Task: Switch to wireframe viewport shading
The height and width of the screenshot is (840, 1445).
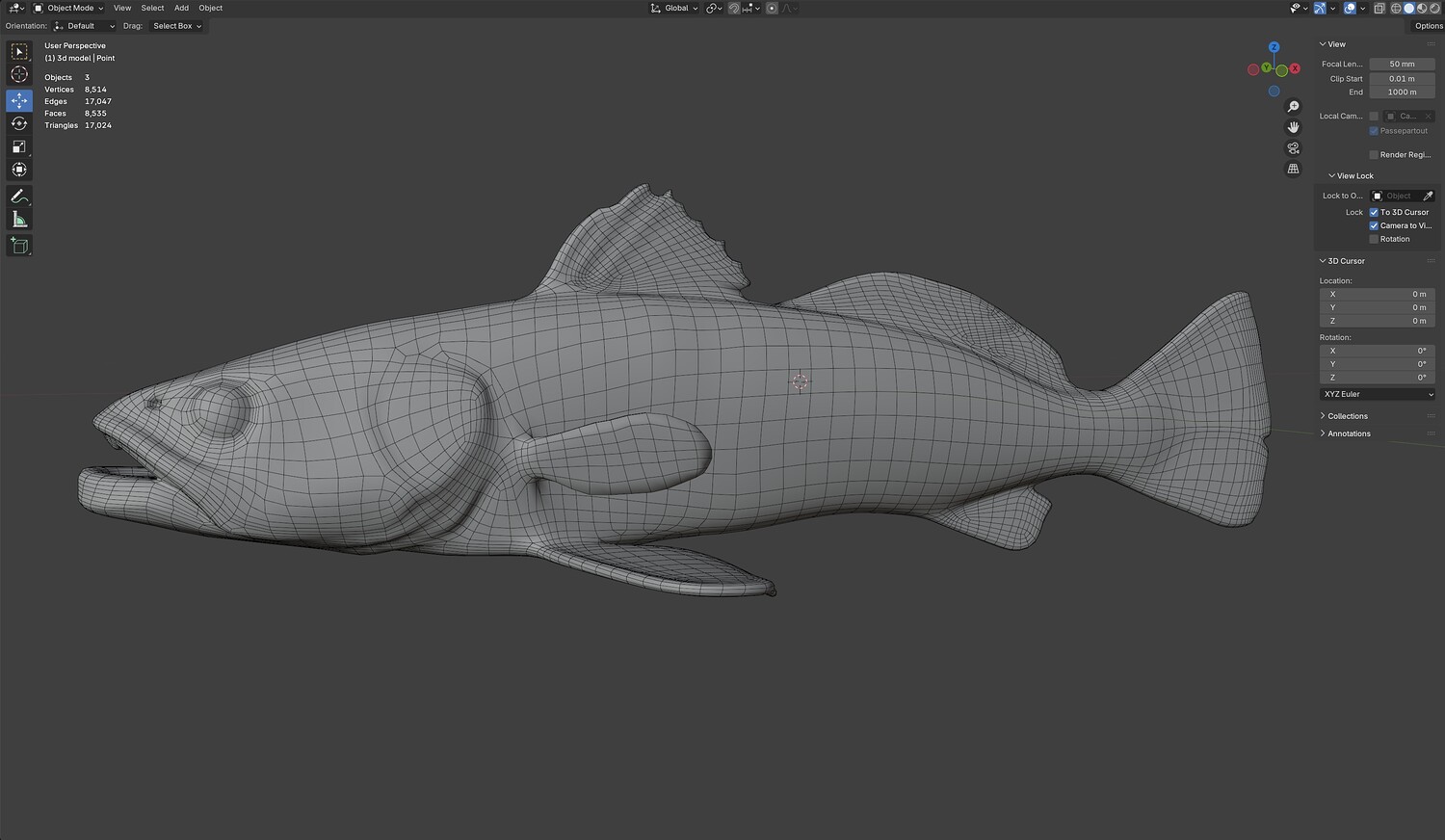Action: coord(1395,8)
